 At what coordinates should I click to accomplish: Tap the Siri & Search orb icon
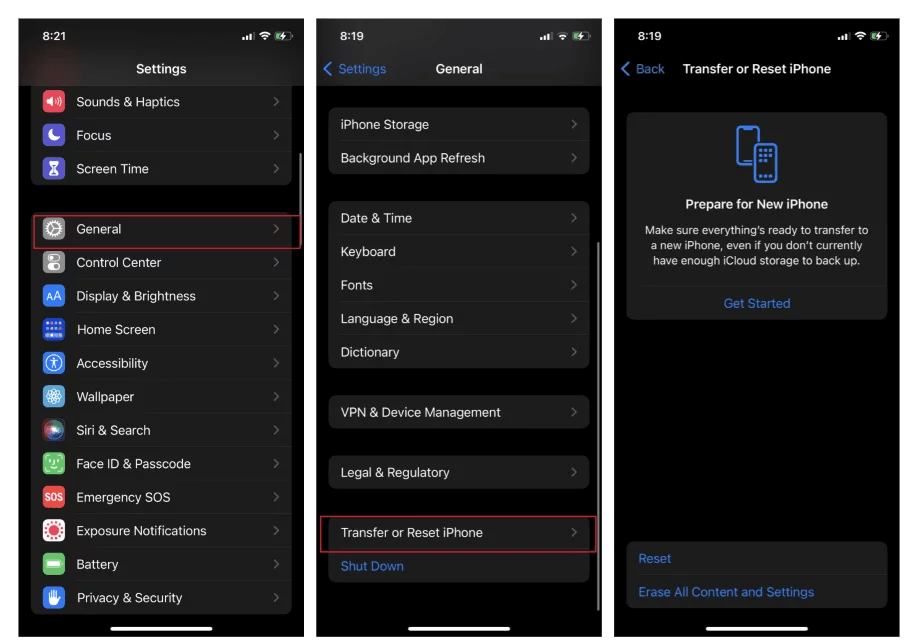(54, 430)
